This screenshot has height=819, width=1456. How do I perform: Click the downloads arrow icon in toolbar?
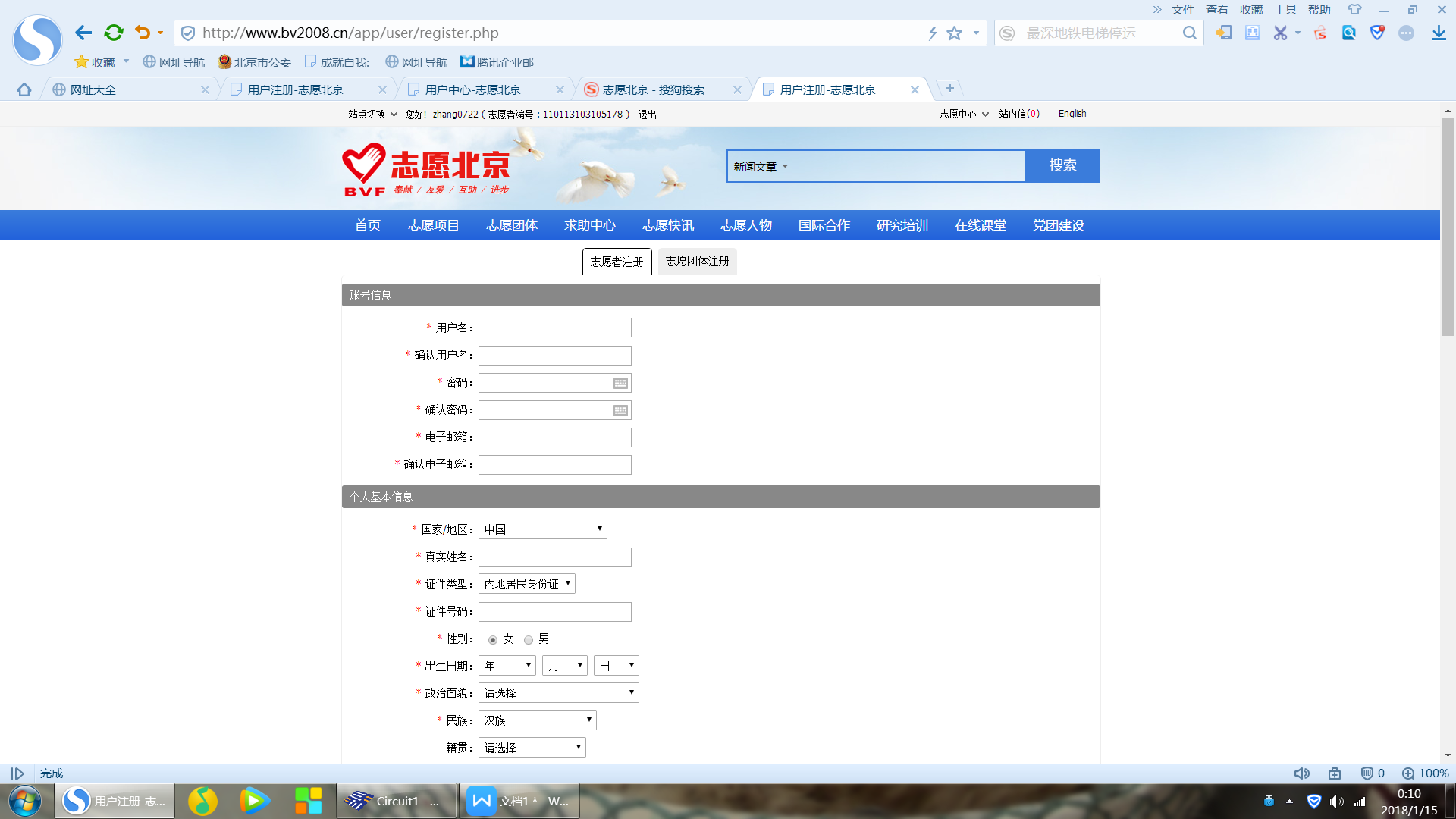click(x=1438, y=33)
